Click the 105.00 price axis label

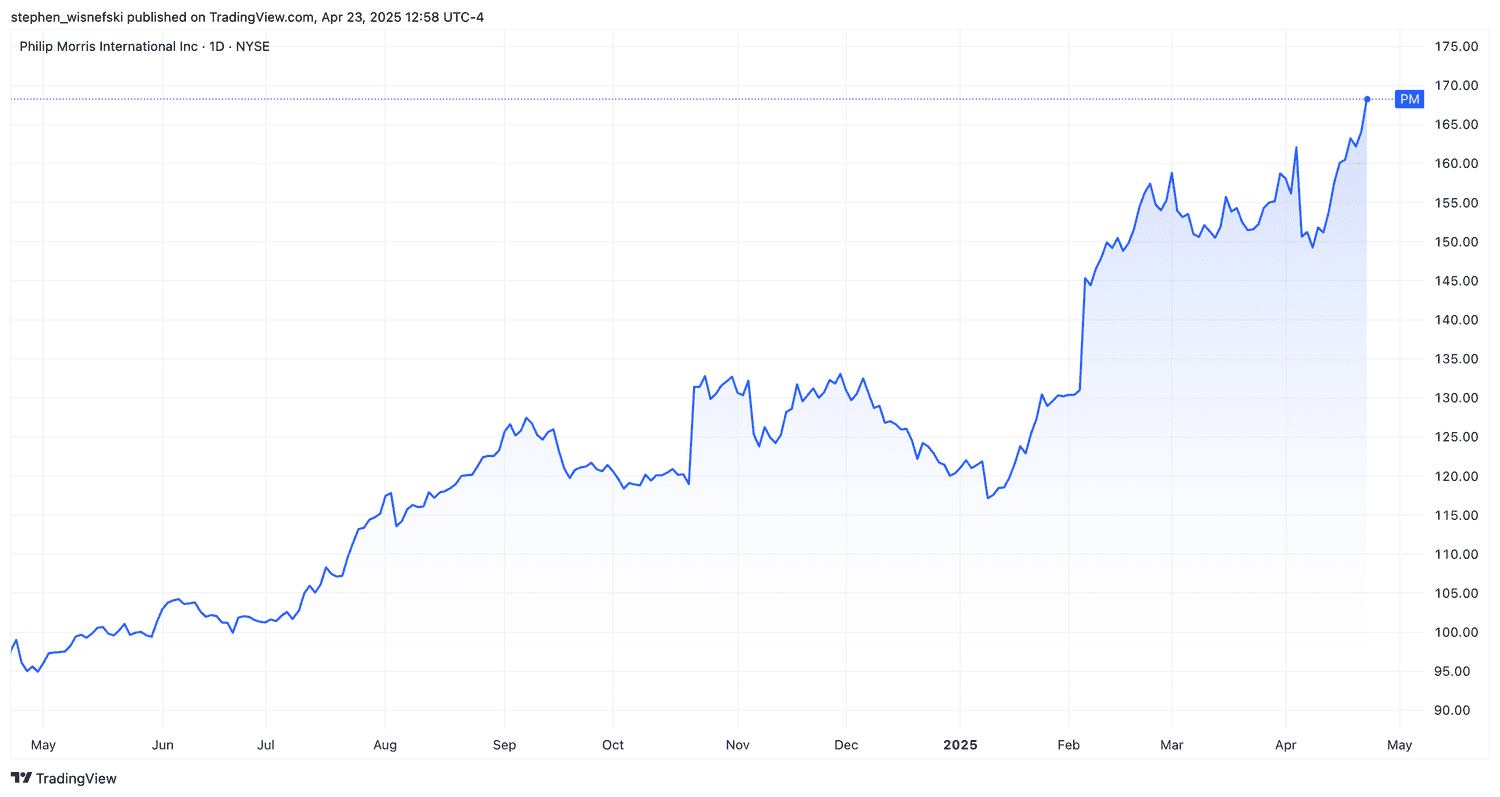point(1454,593)
